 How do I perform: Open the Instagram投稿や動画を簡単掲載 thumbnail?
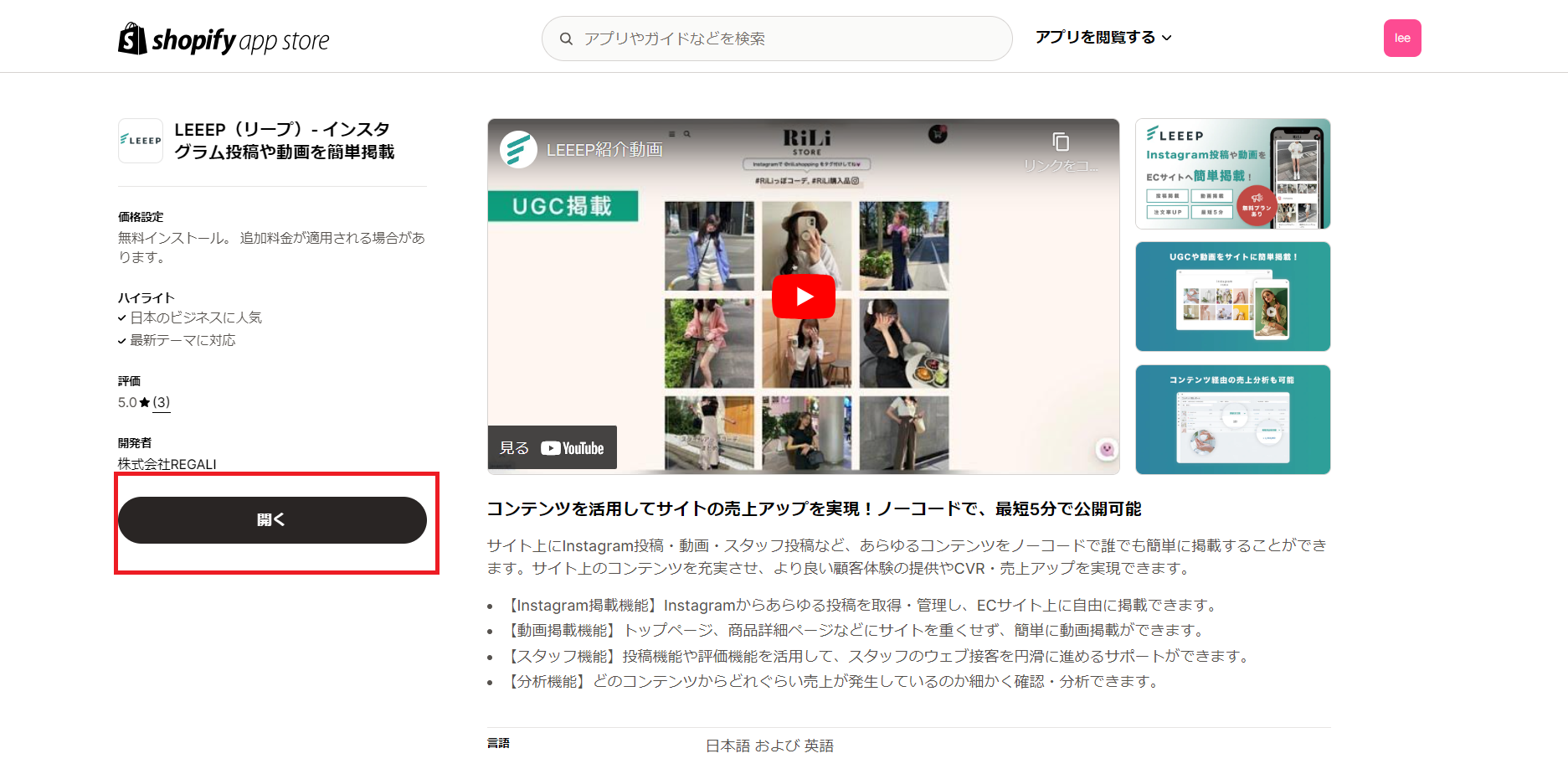pyautogui.click(x=1232, y=174)
